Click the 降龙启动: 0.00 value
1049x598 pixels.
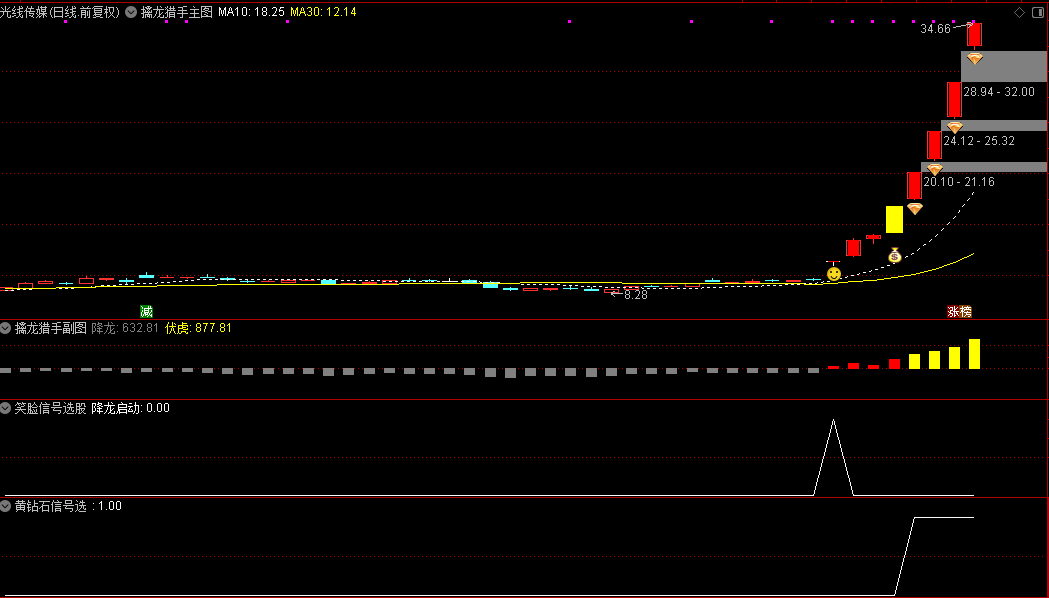(130, 408)
